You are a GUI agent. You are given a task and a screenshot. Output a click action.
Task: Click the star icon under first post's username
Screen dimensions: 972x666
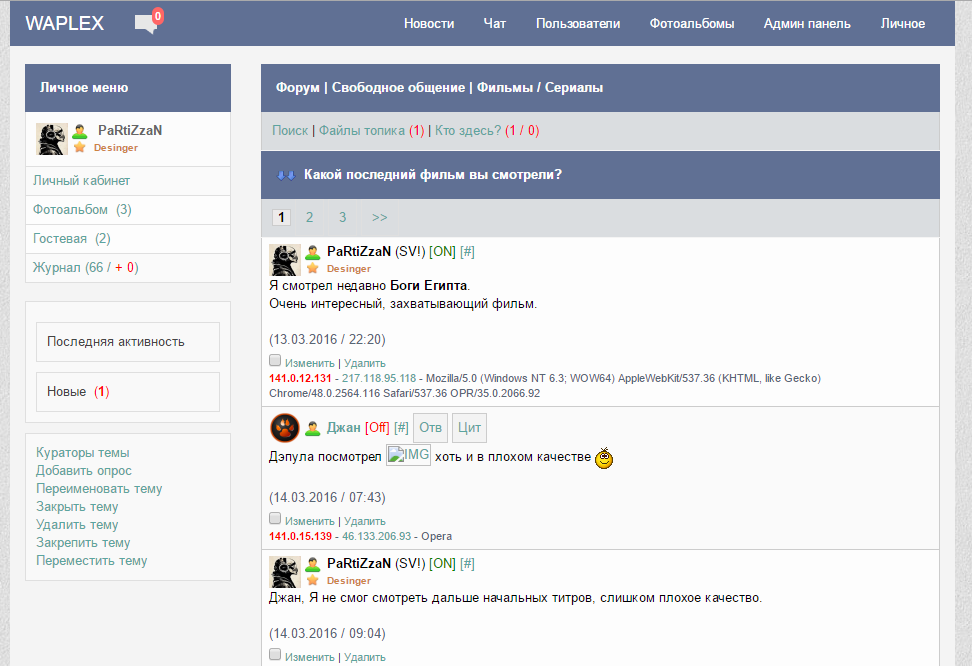point(313,268)
